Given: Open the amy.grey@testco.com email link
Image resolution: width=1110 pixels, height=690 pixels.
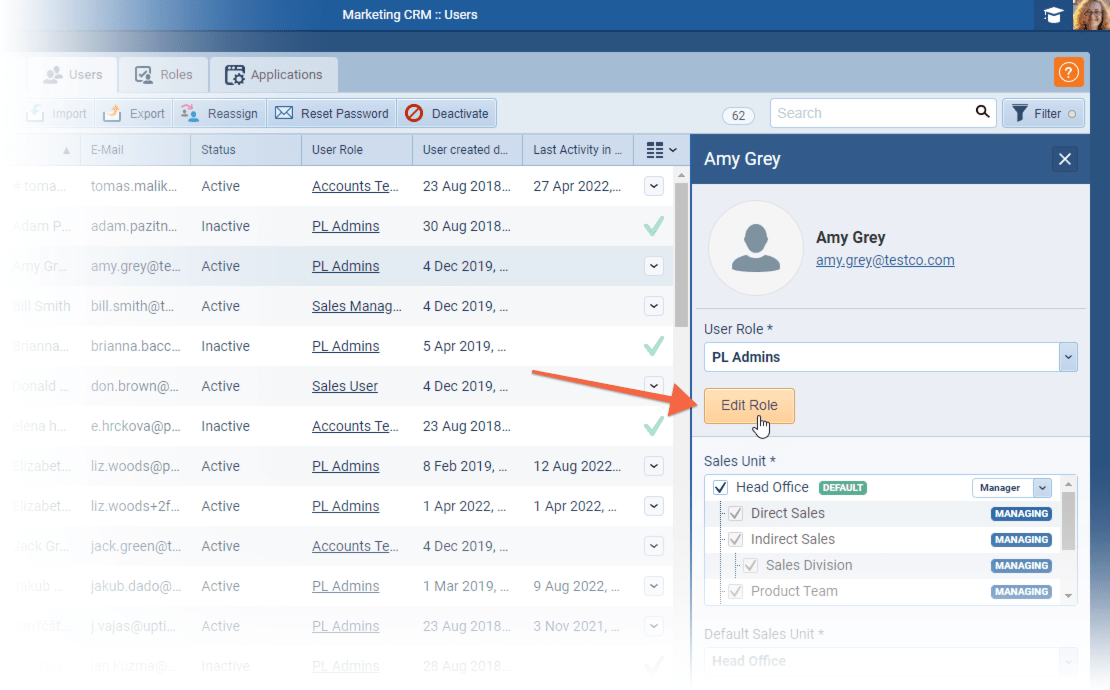Looking at the screenshot, I should coord(885,260).
